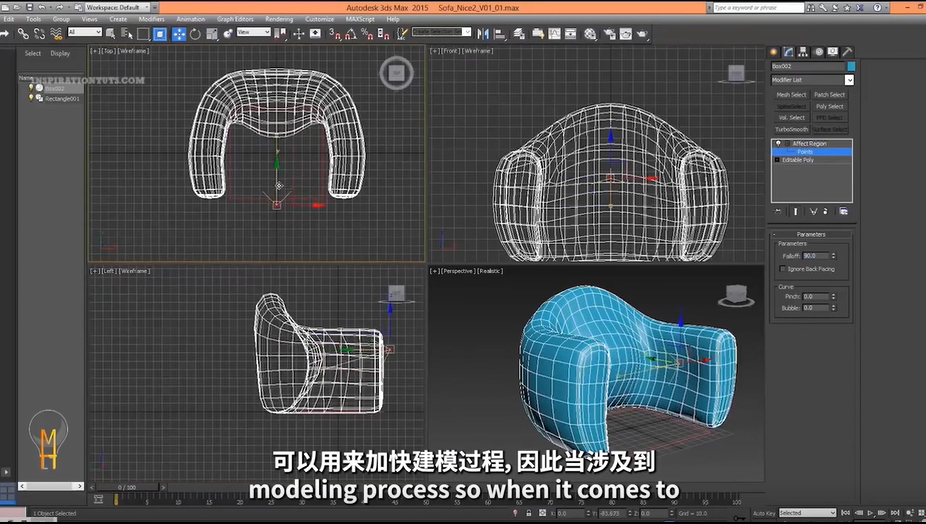Image resolution: width=926 pixels, height=524 pixels.
Task: Choose Rectangular Selection Region tool
Action: coord(143,34)
